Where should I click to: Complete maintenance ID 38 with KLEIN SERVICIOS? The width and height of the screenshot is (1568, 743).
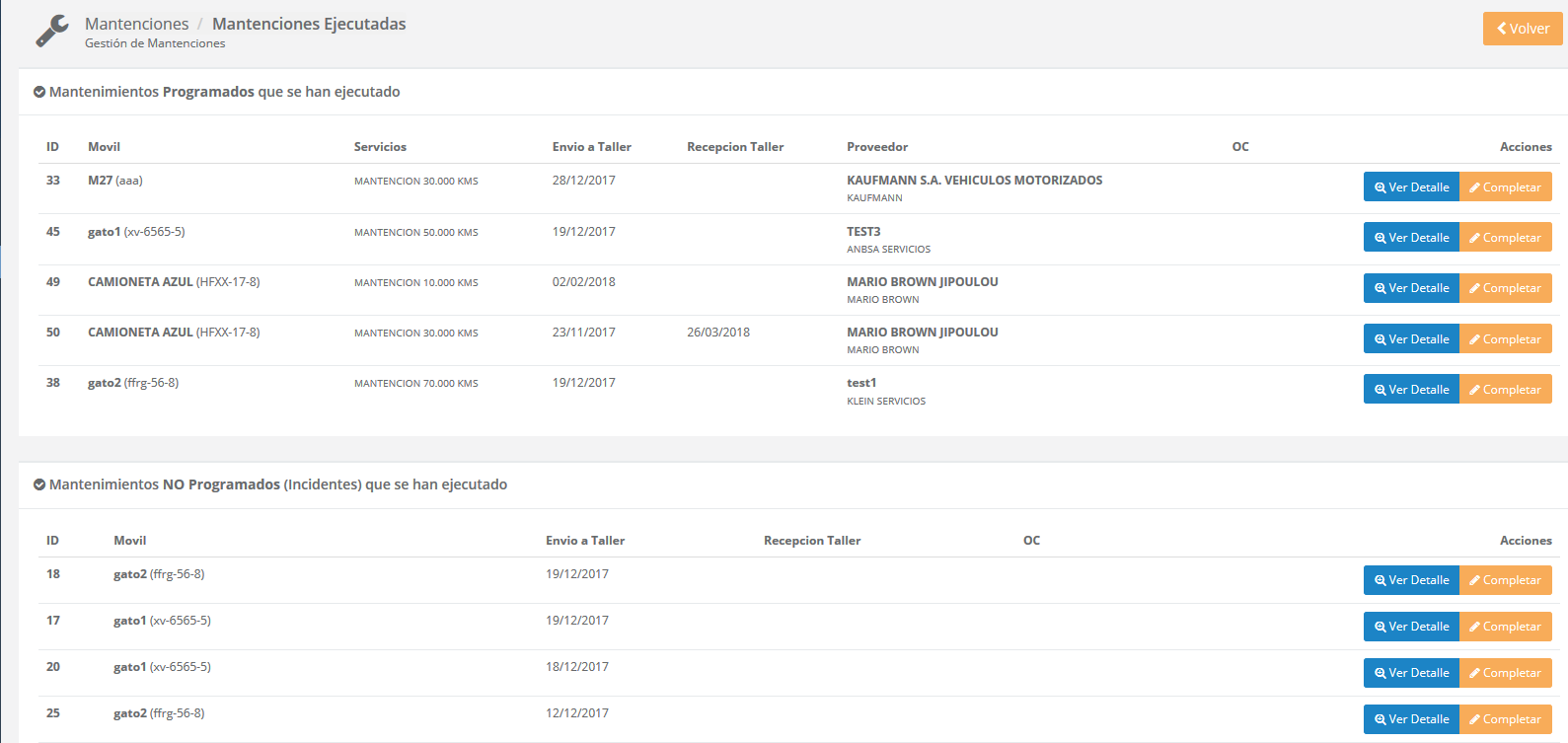pyautogui.click(x=1505, y=389)
